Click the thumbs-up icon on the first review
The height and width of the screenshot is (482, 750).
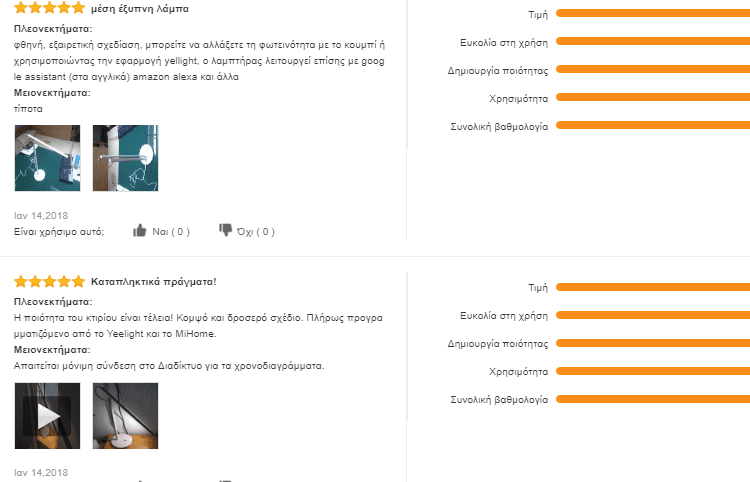coord(140,231)
